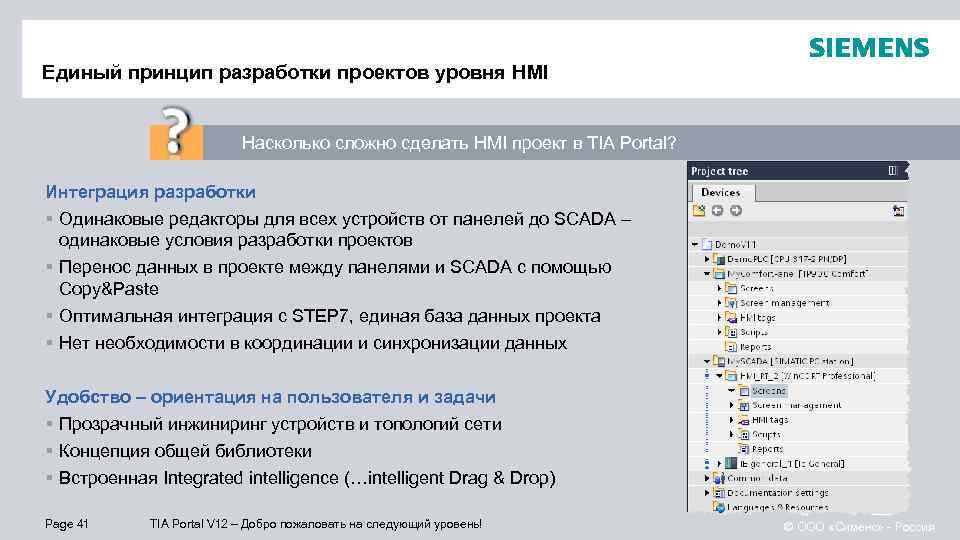The height and width of the screenshot is (540, 960).
Task: Expand the DemoPLC device node
Action: click(x=707, y=259)
